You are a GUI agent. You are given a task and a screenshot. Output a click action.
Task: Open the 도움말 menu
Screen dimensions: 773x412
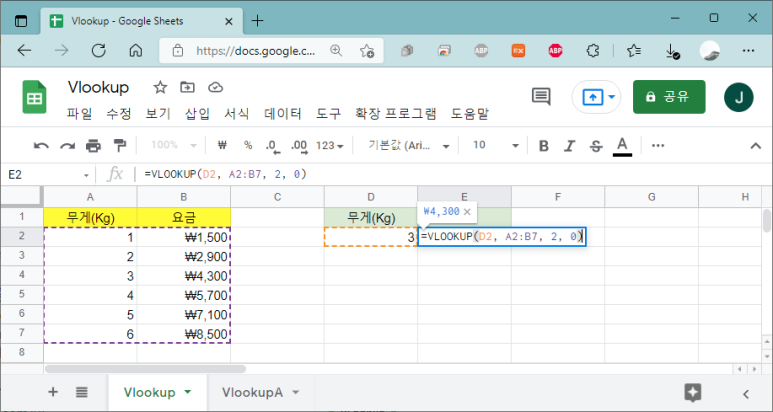pos(470,114)
